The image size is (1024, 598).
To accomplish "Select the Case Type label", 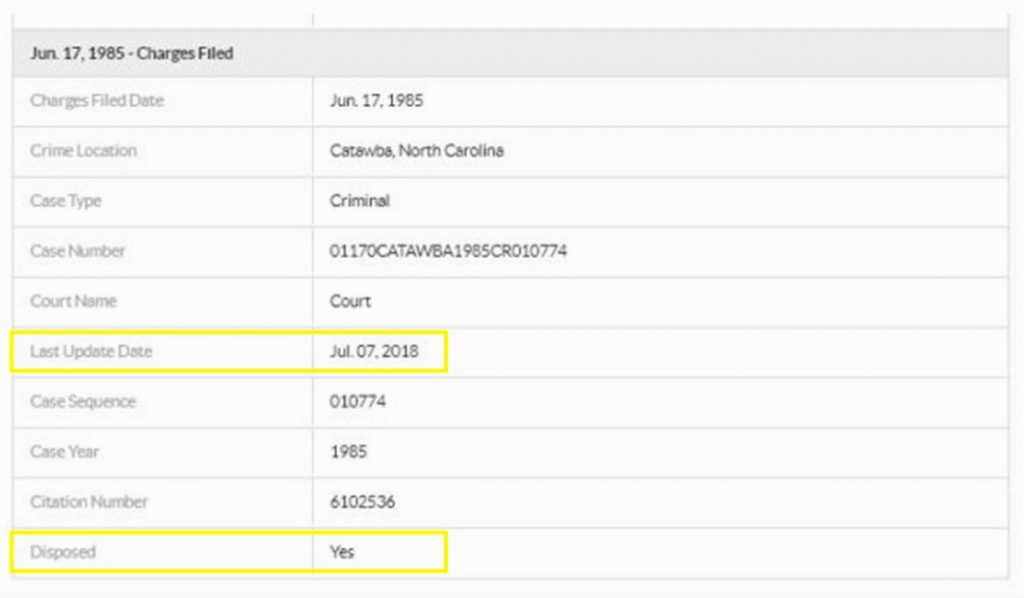I will pyautogui.click(x=65, y=201).
